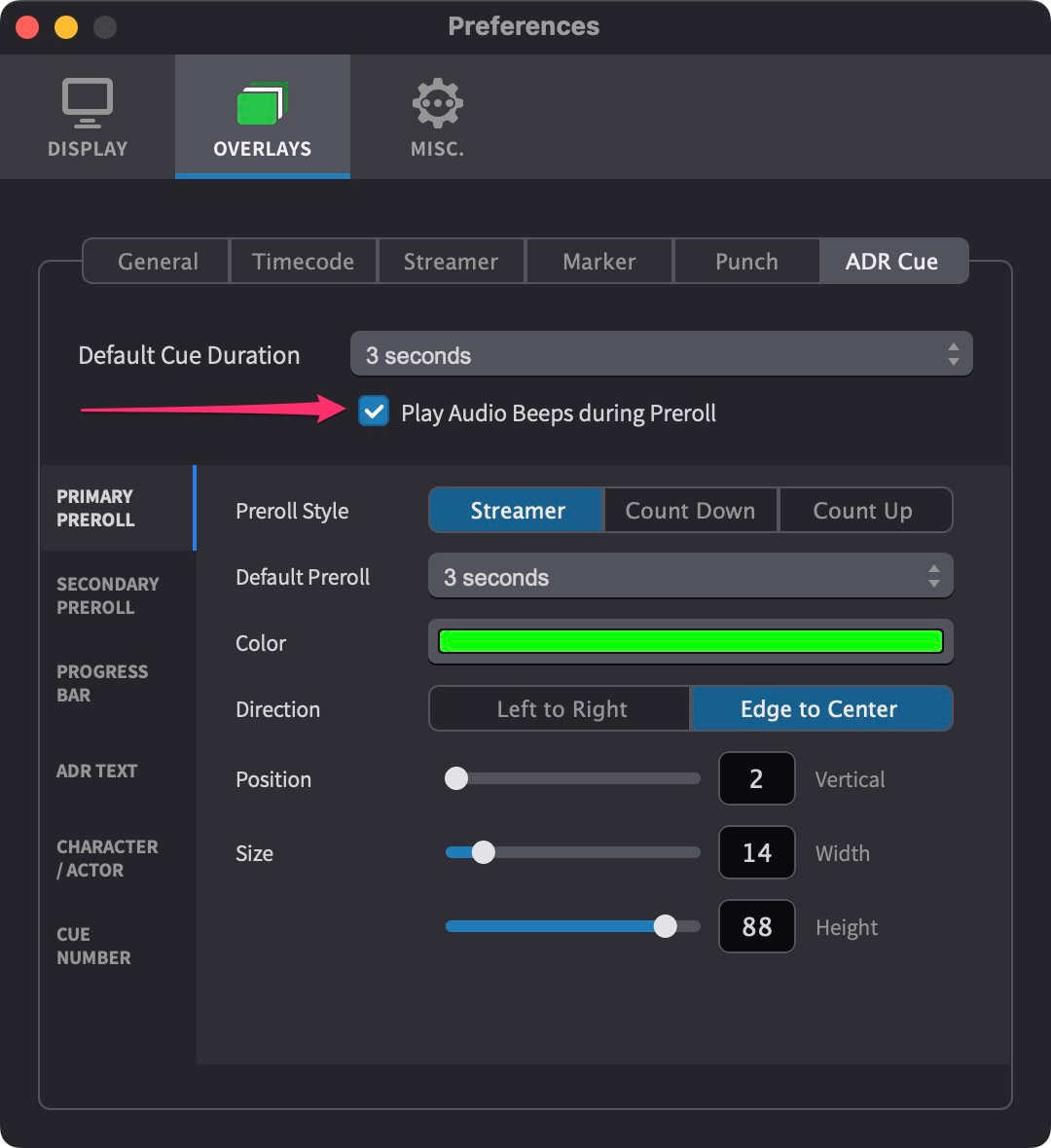Open the Progress Bar settings section
This screenshot has width=1051, height=1148.
click(x=119, y=683)
